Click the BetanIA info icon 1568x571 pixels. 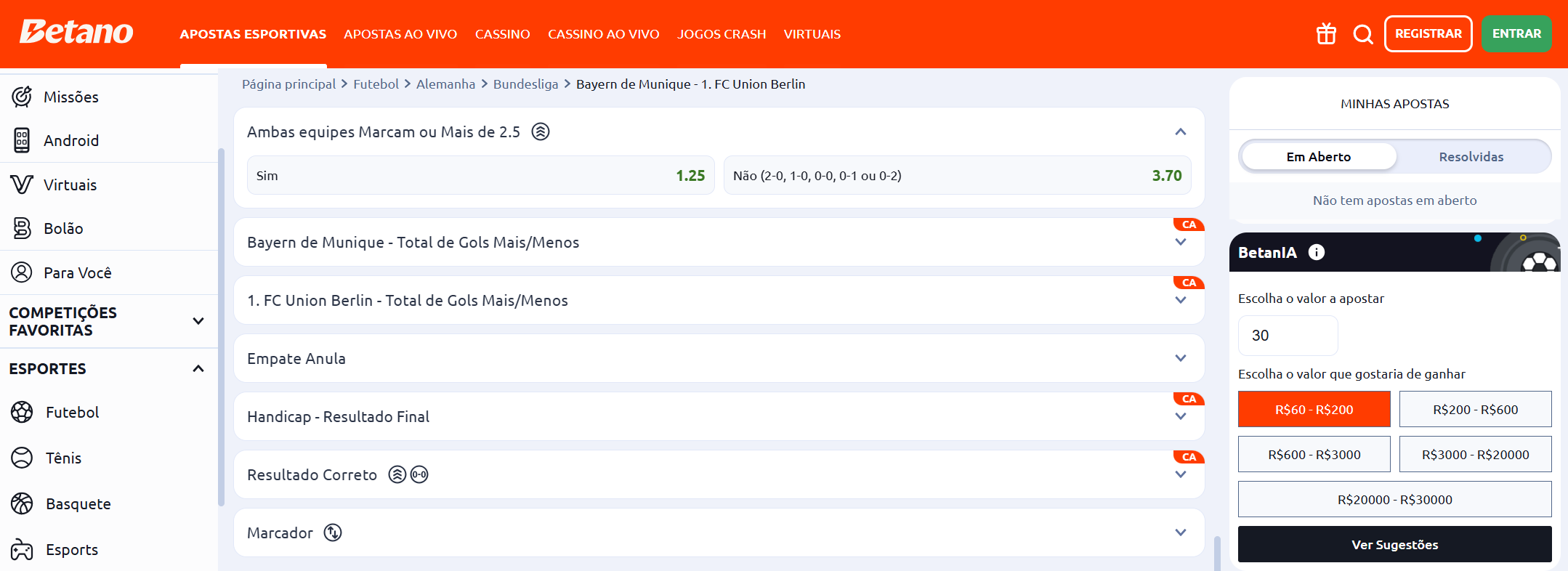1316,252
